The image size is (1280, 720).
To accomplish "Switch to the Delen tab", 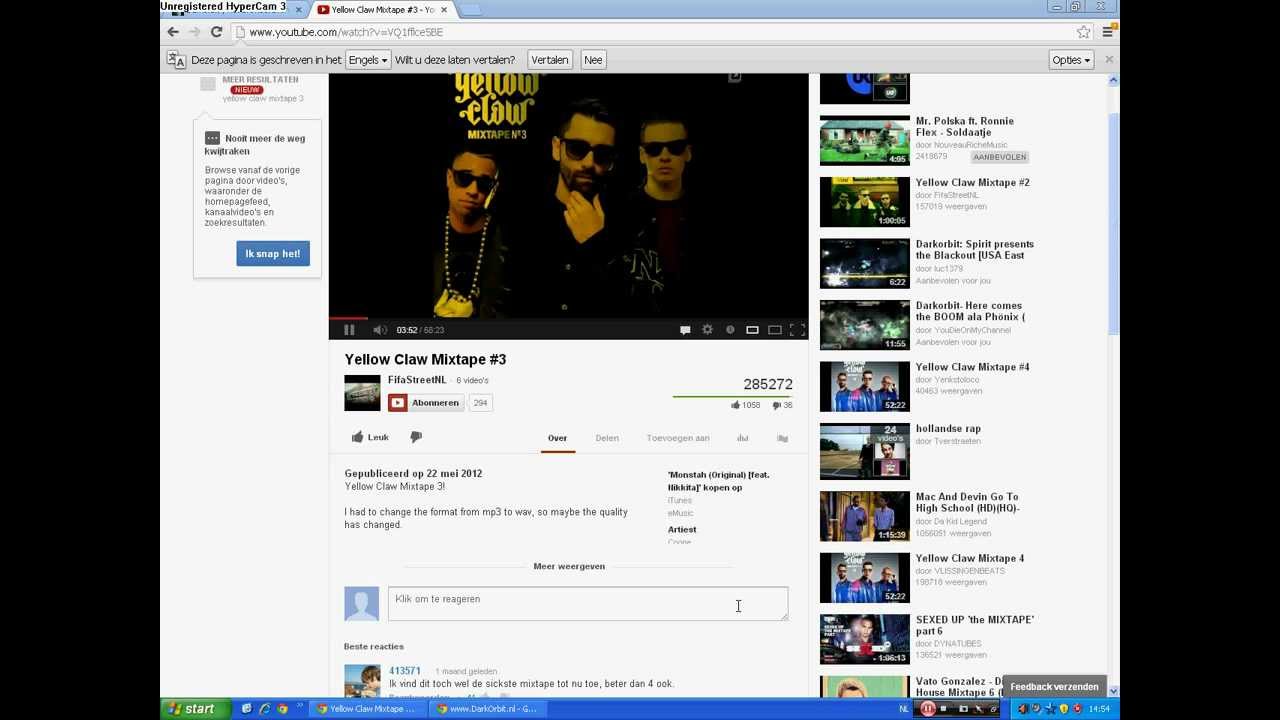I will pyautogui.click(x=607, y=438).
